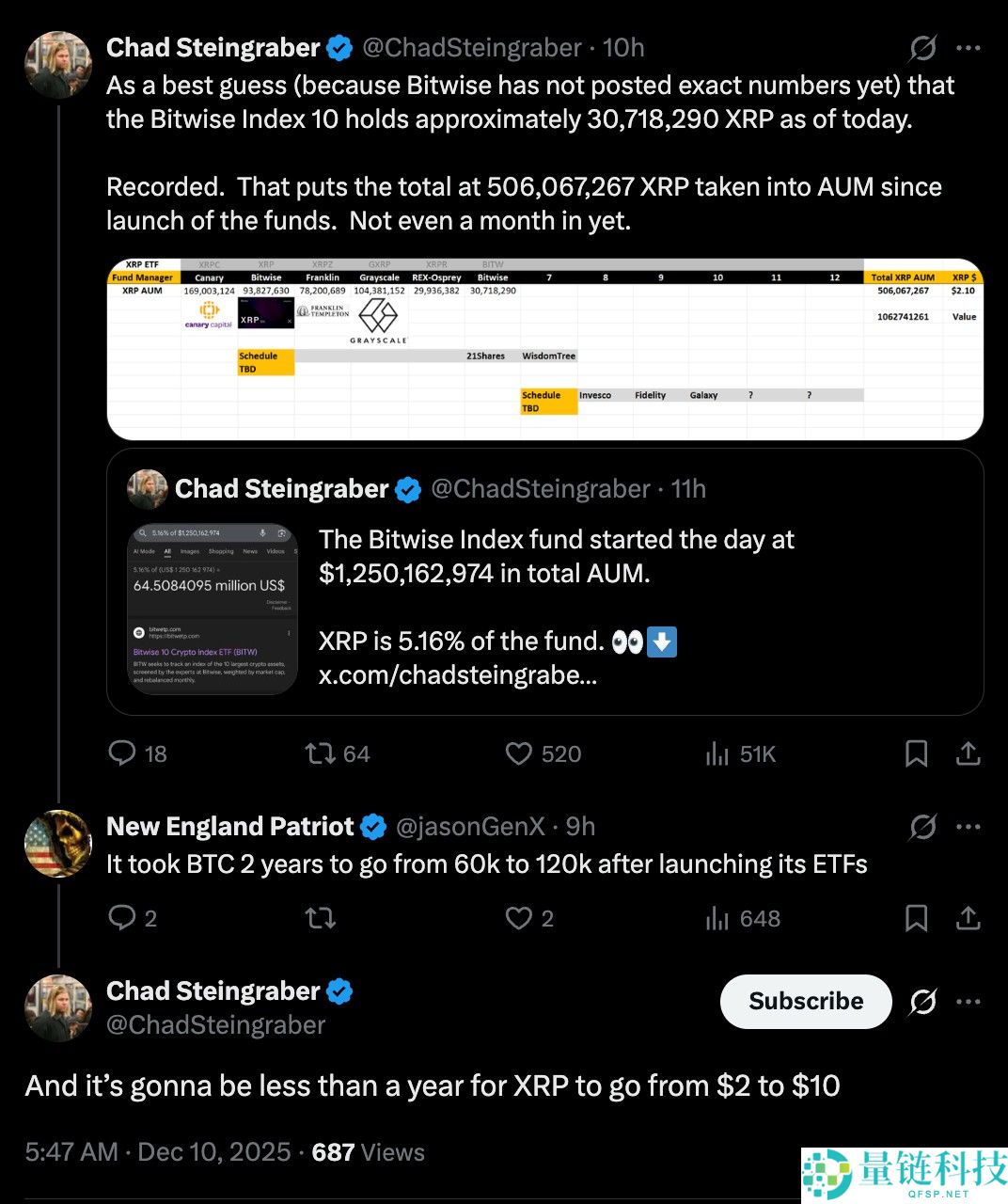This screenshot has height=1204, width=1008.
Task: Click the Subscribe button
Action: point(805,1002)
